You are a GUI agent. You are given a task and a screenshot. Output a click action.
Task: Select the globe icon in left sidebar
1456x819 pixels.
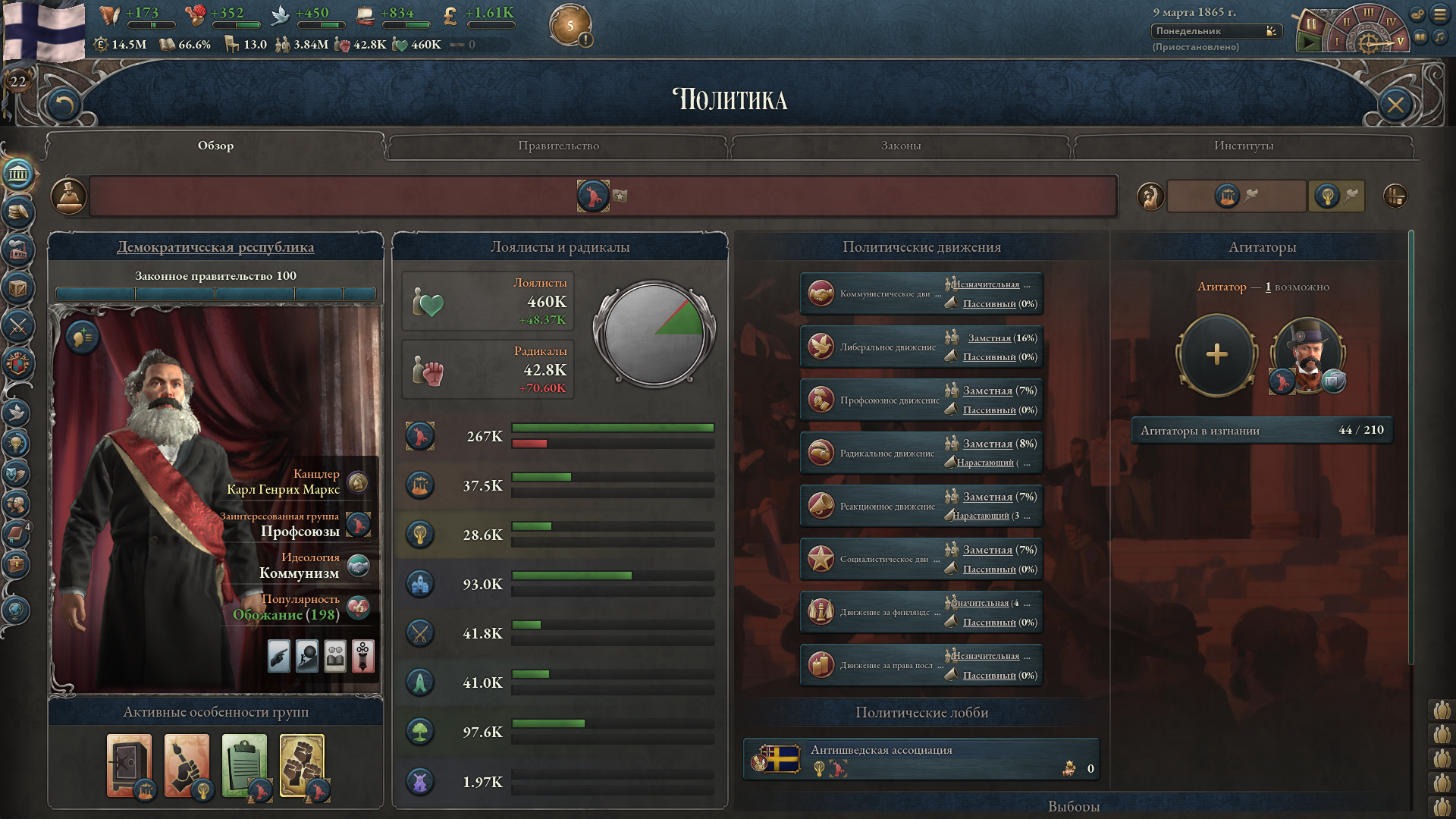(x=17, y=610)
